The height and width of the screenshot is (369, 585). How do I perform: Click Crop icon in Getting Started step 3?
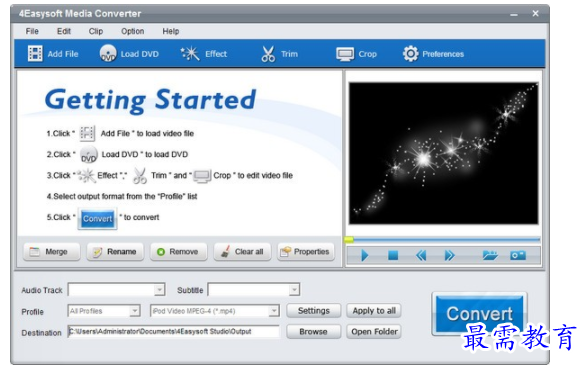pyautogui.click(x=202, y=176)
